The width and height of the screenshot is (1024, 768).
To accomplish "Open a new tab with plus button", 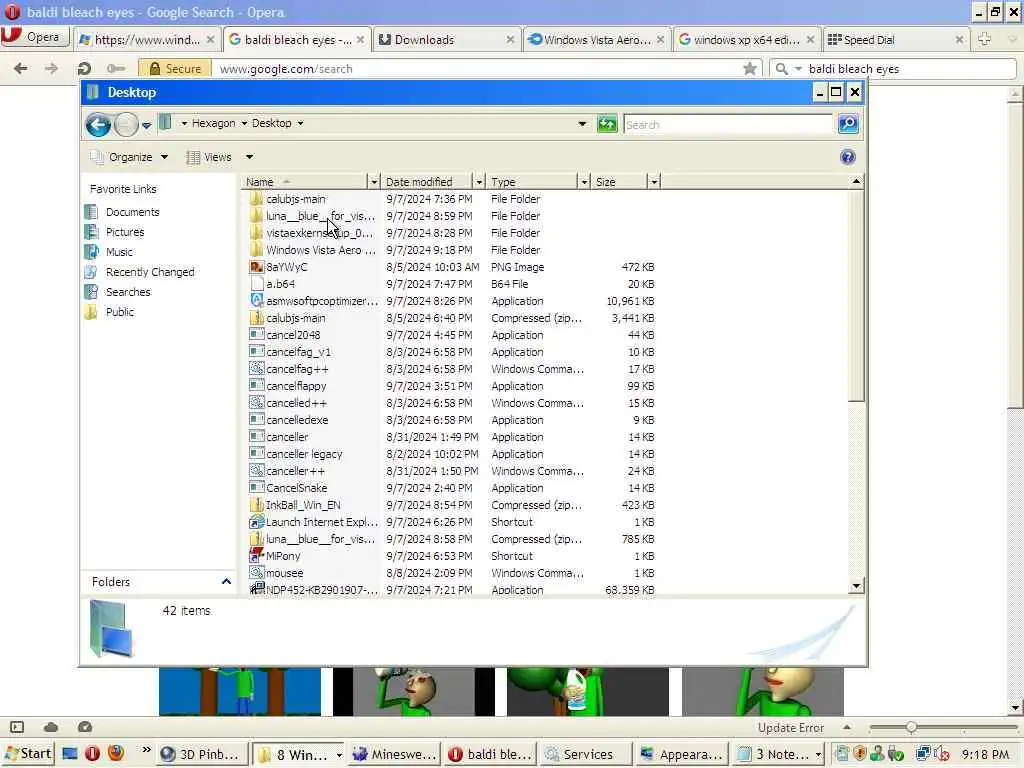I will (x=984, y=39).
